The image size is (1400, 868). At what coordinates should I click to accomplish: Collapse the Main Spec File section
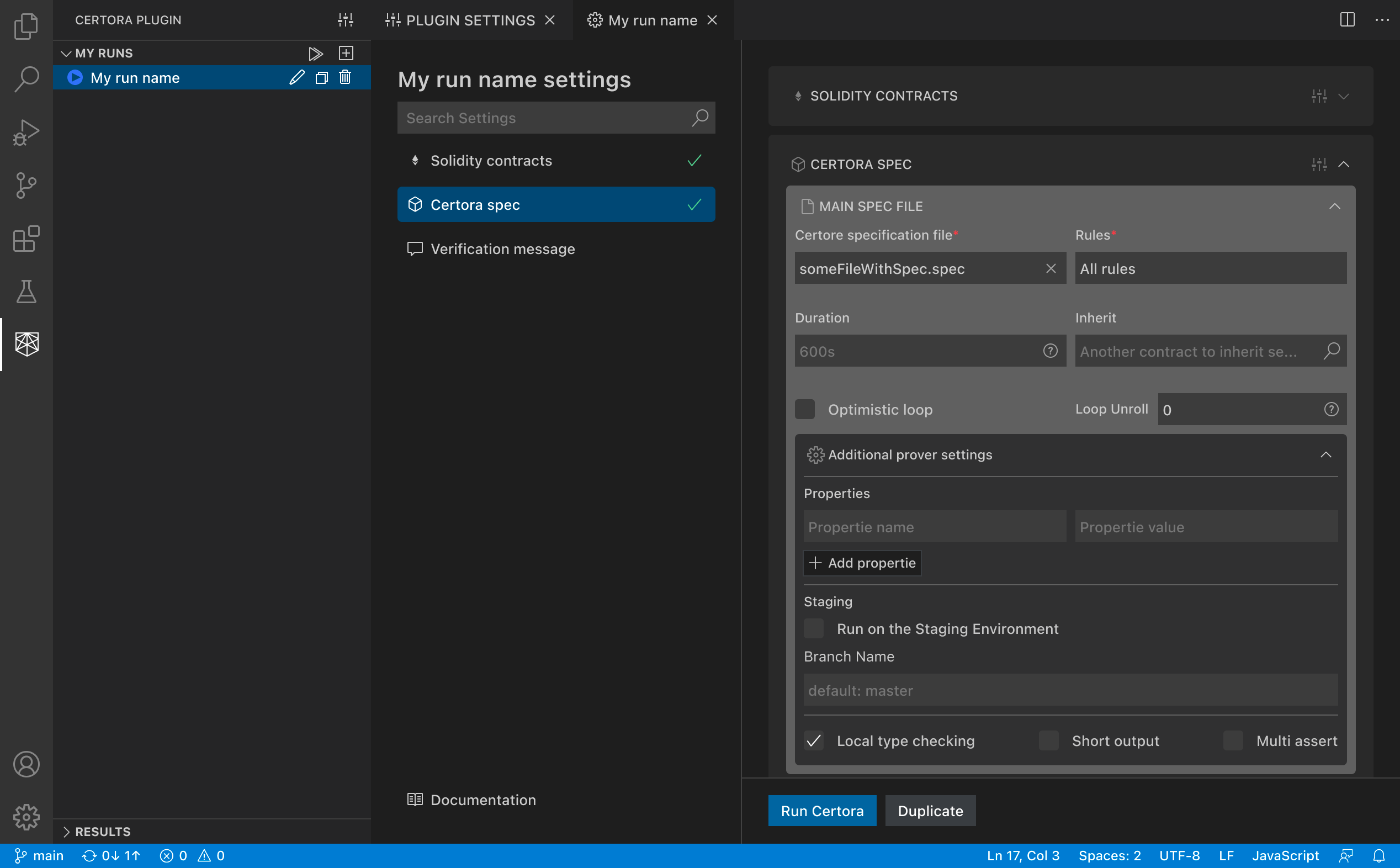[x=1335, y=206]
